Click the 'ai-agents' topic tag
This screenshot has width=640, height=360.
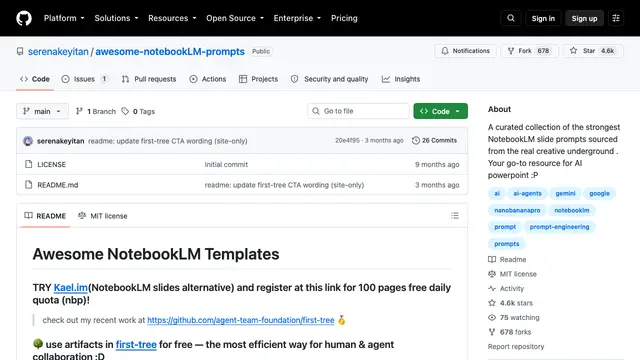(527, 193)
